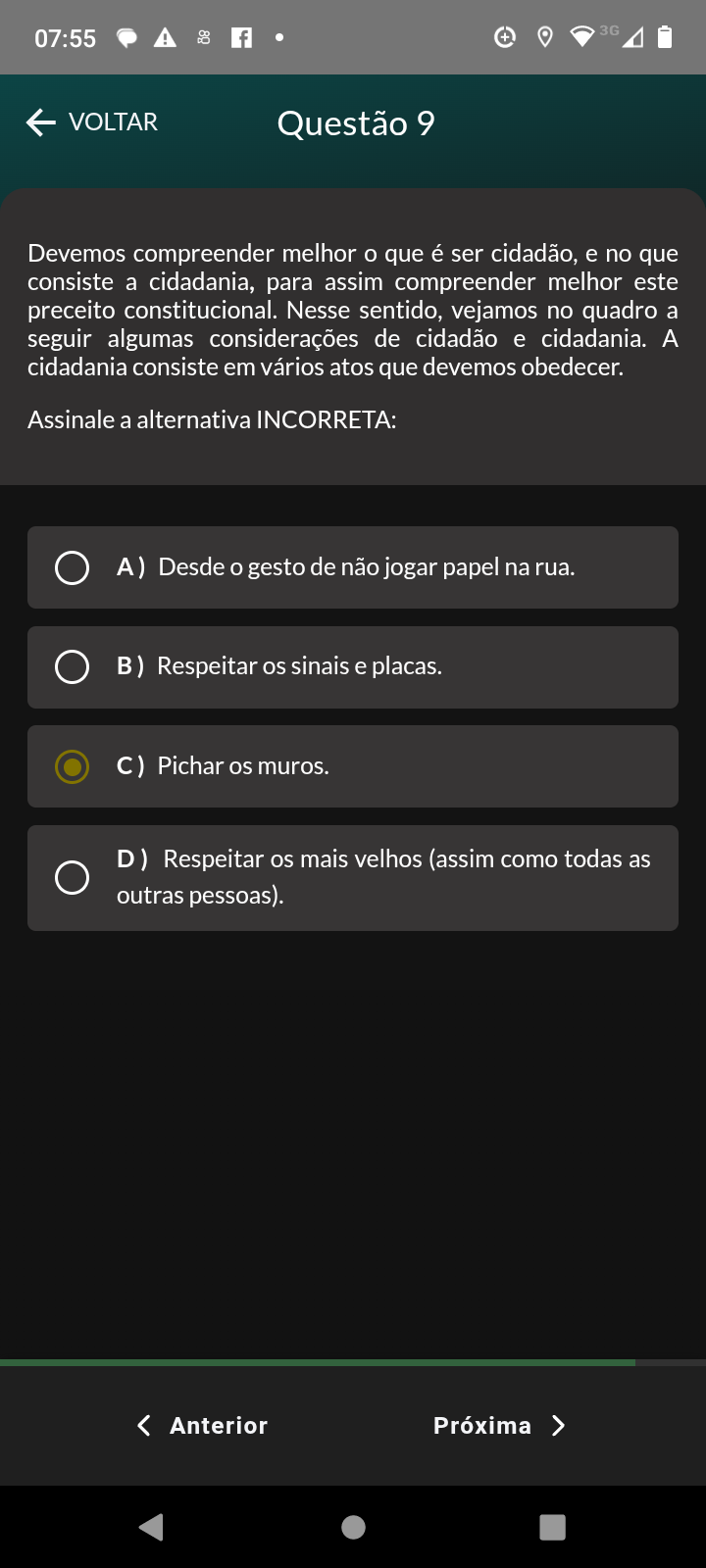Select radio button for alternative B

pyautogui.click(x=72, y=666)
